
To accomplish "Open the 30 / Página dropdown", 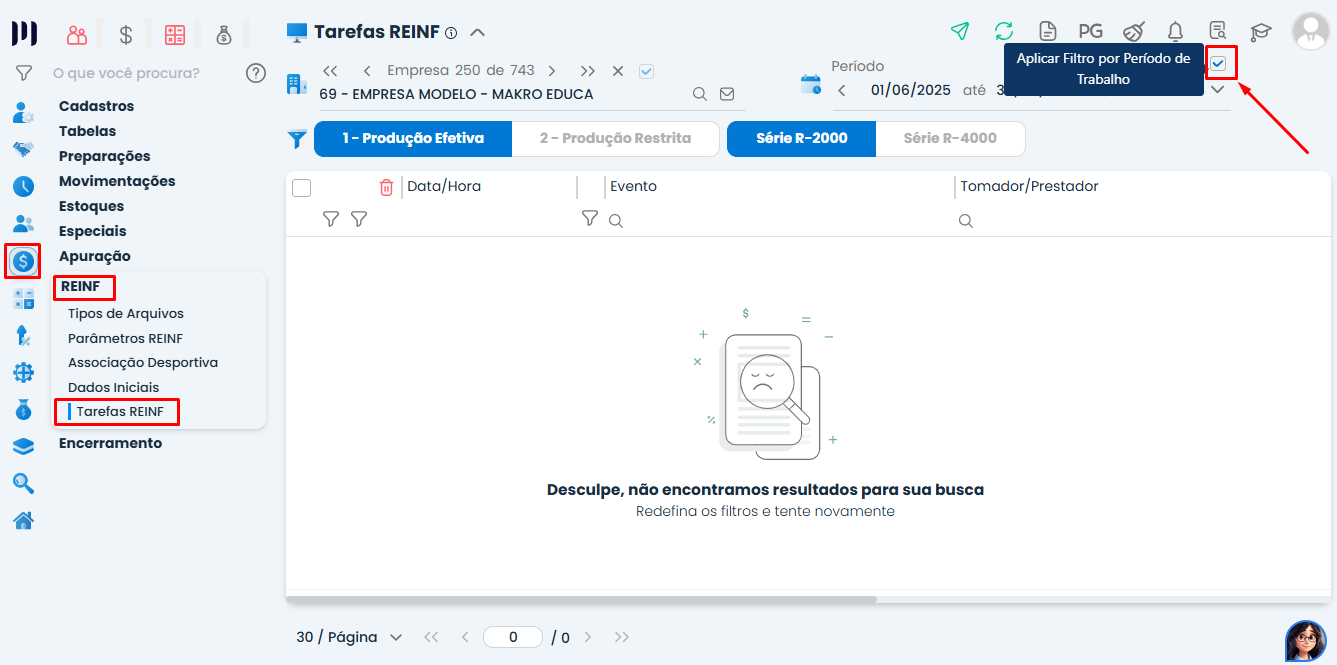I will click(348, 637).
